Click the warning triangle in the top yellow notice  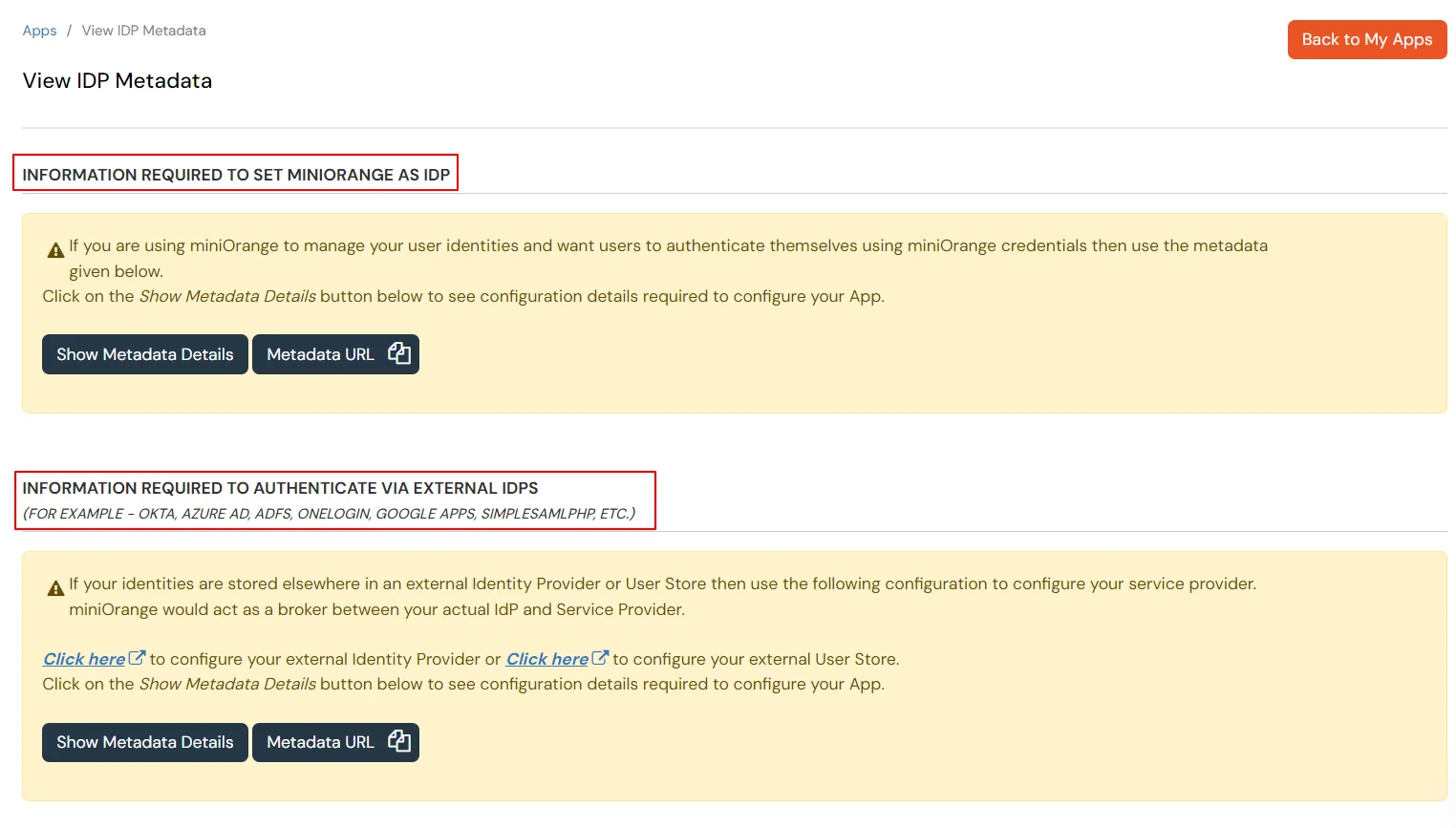55,248
